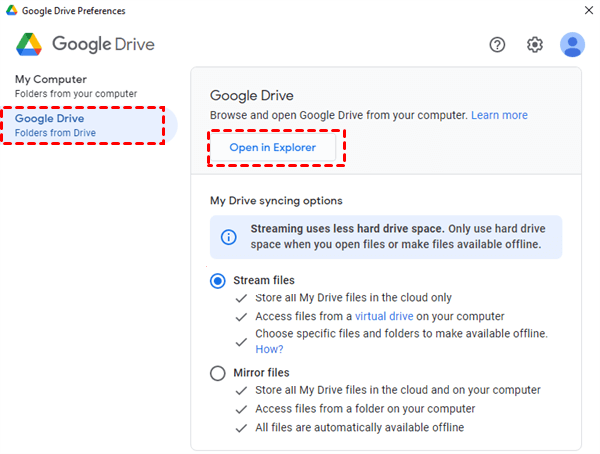Viewport: 600px width, 454px height.
Task: Click the checkmark beside all-files-offline line
Action: click(239, 427)
